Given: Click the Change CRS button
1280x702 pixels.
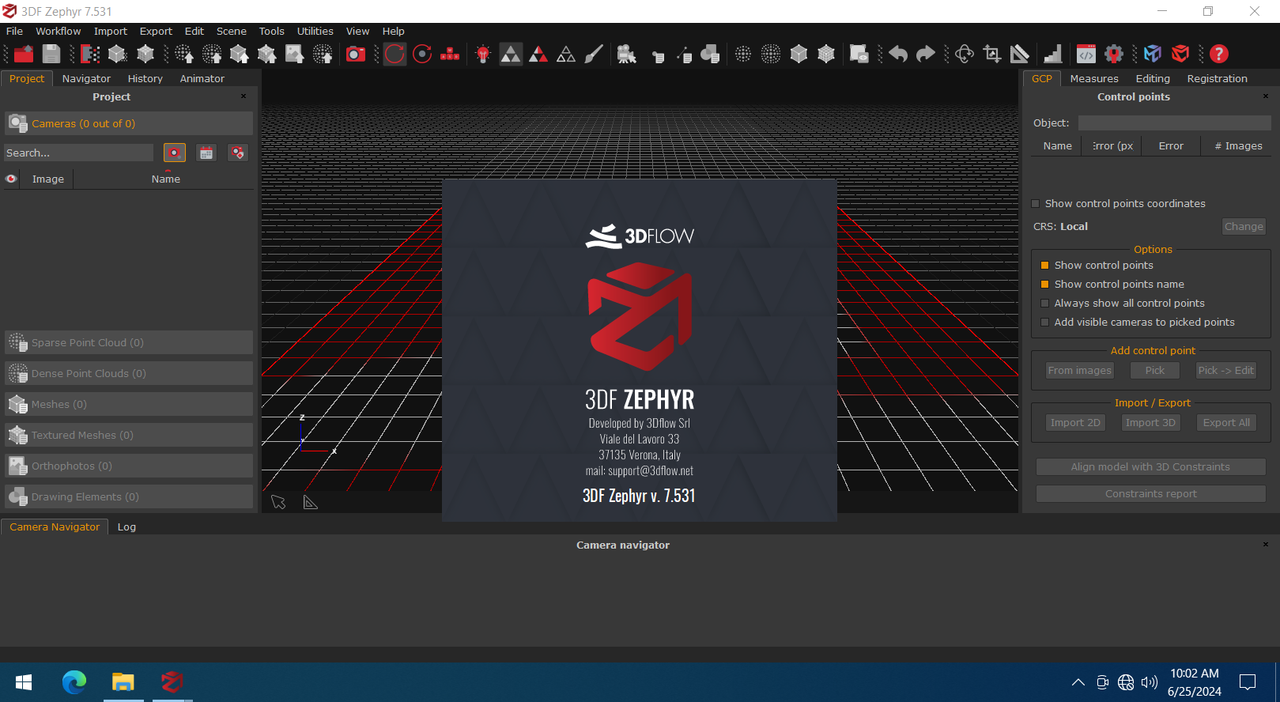Looking at the screenshot, I should [x=1244, y=226].
